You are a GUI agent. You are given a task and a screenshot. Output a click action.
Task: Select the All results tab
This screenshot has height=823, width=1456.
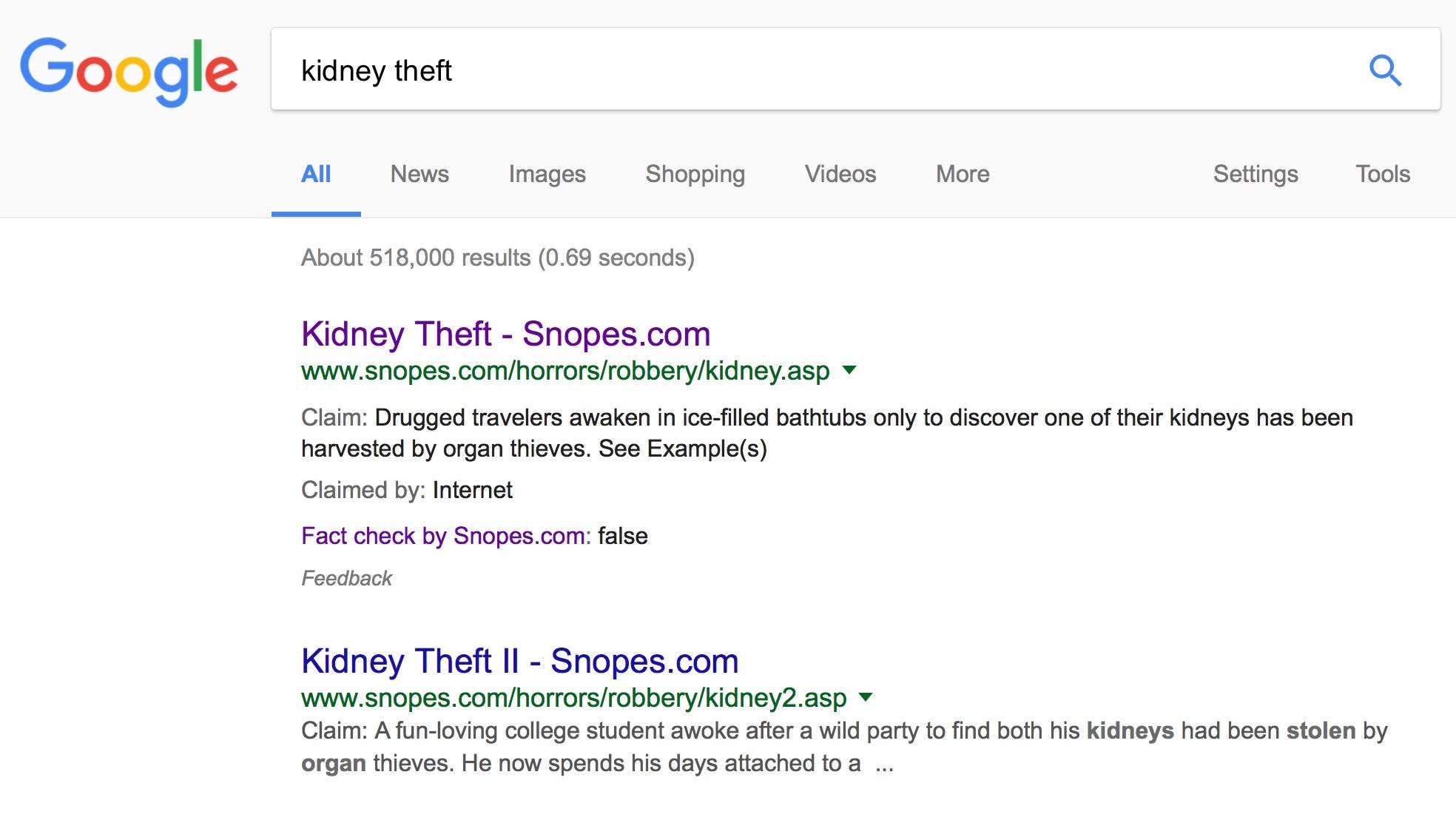tap(316, 174)
